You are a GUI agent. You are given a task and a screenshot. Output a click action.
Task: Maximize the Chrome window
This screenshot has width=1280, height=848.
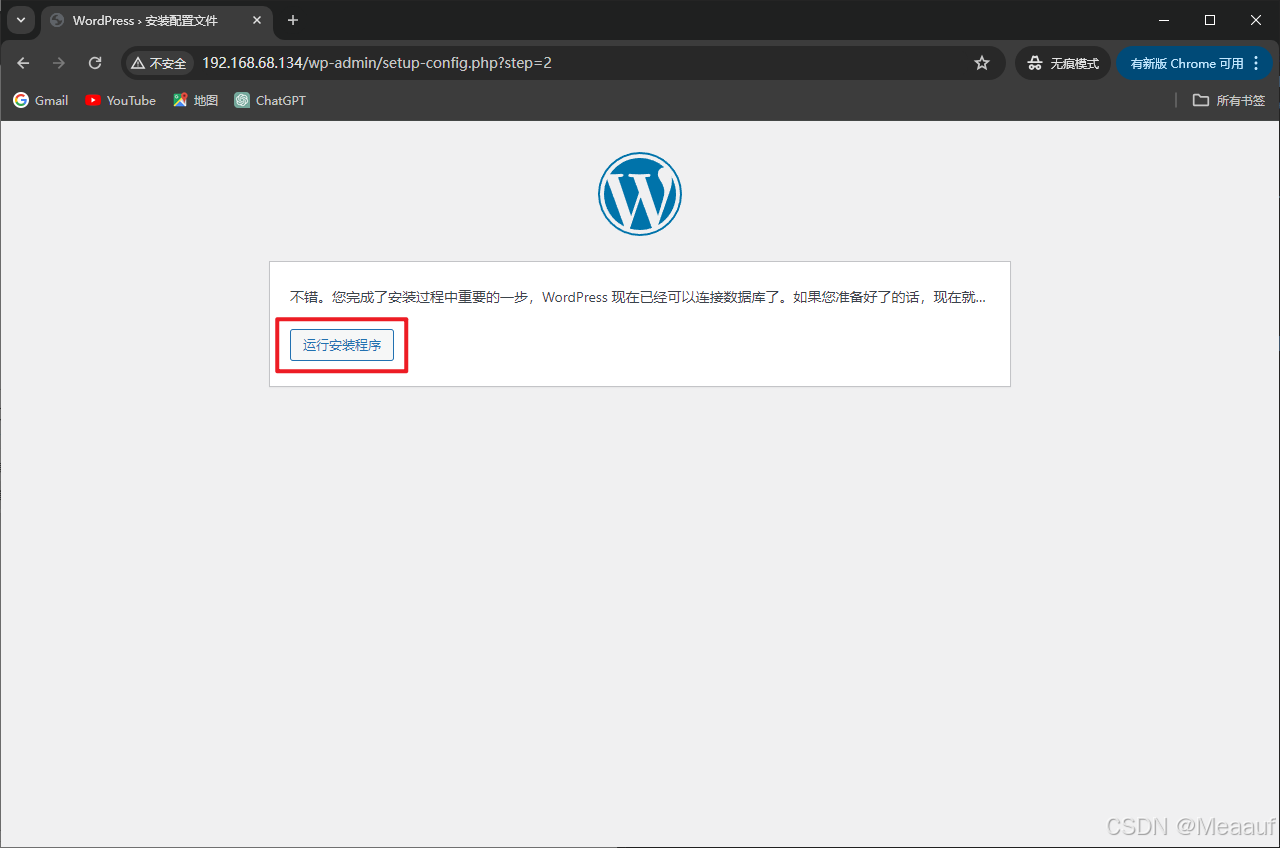tap(1210, 20)
